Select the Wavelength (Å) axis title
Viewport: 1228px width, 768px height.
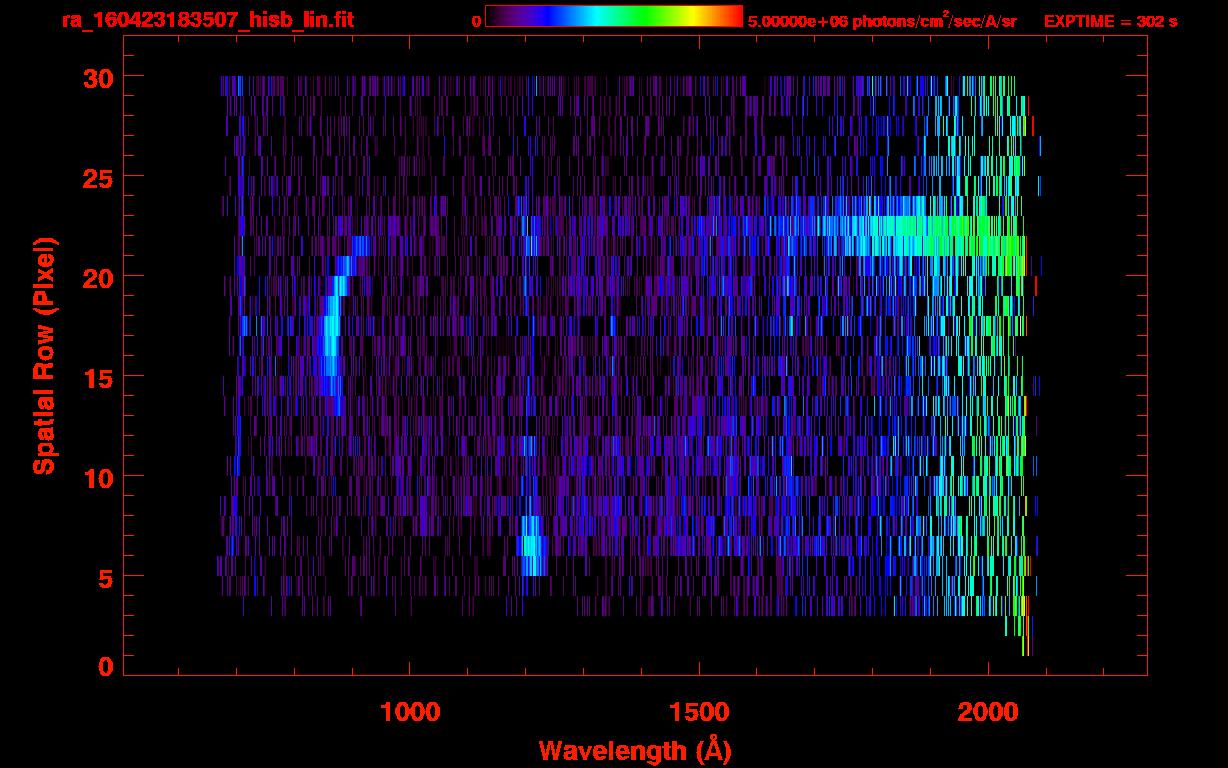pos(635,750)
